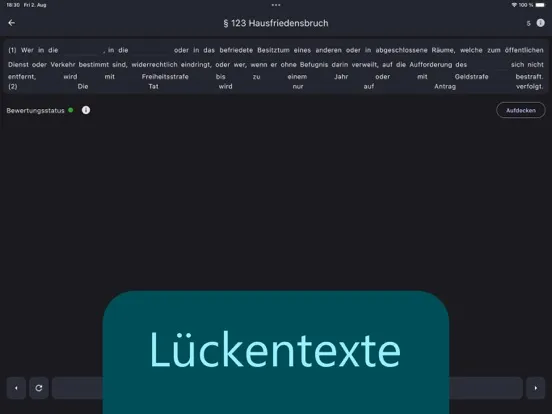
Task: Open info icon beside Bewertungsstatus
Action: [x=86, y=110]
